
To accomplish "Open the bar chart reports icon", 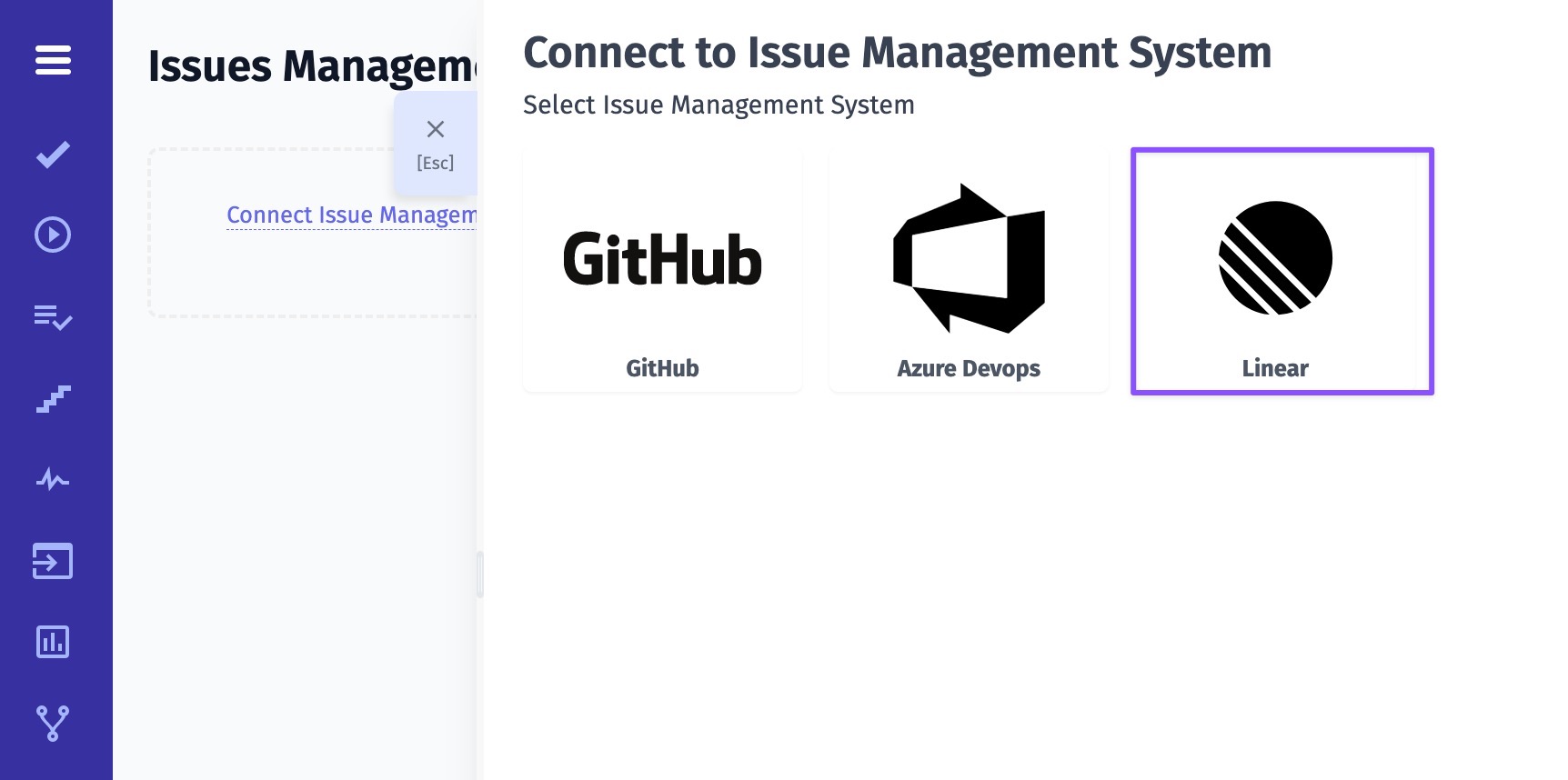I will pyautogui.click(x=53, y=642).
